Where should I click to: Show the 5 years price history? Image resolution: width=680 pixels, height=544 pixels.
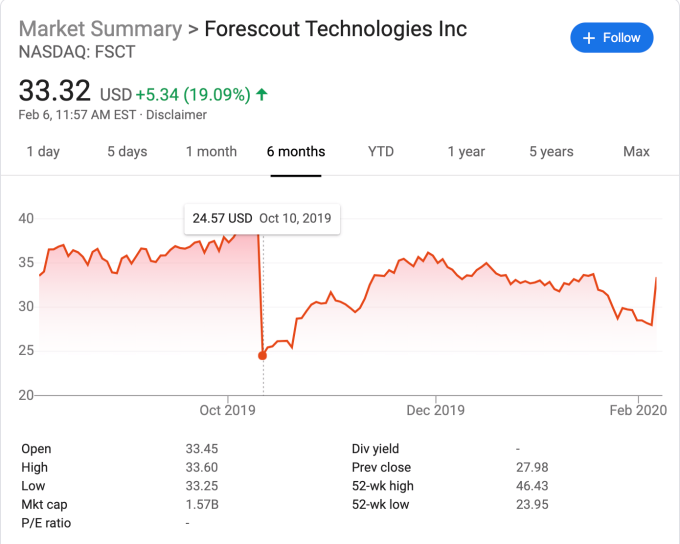[x=551, y=152]
